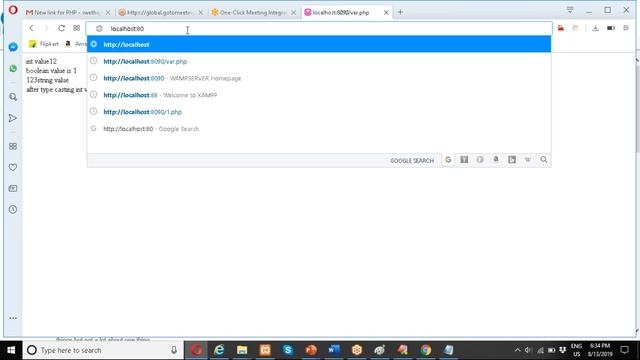This screenshot has height=360, width=640.
Task: Close the localhost:8090/var.php tab
Action: pos(386,13)
